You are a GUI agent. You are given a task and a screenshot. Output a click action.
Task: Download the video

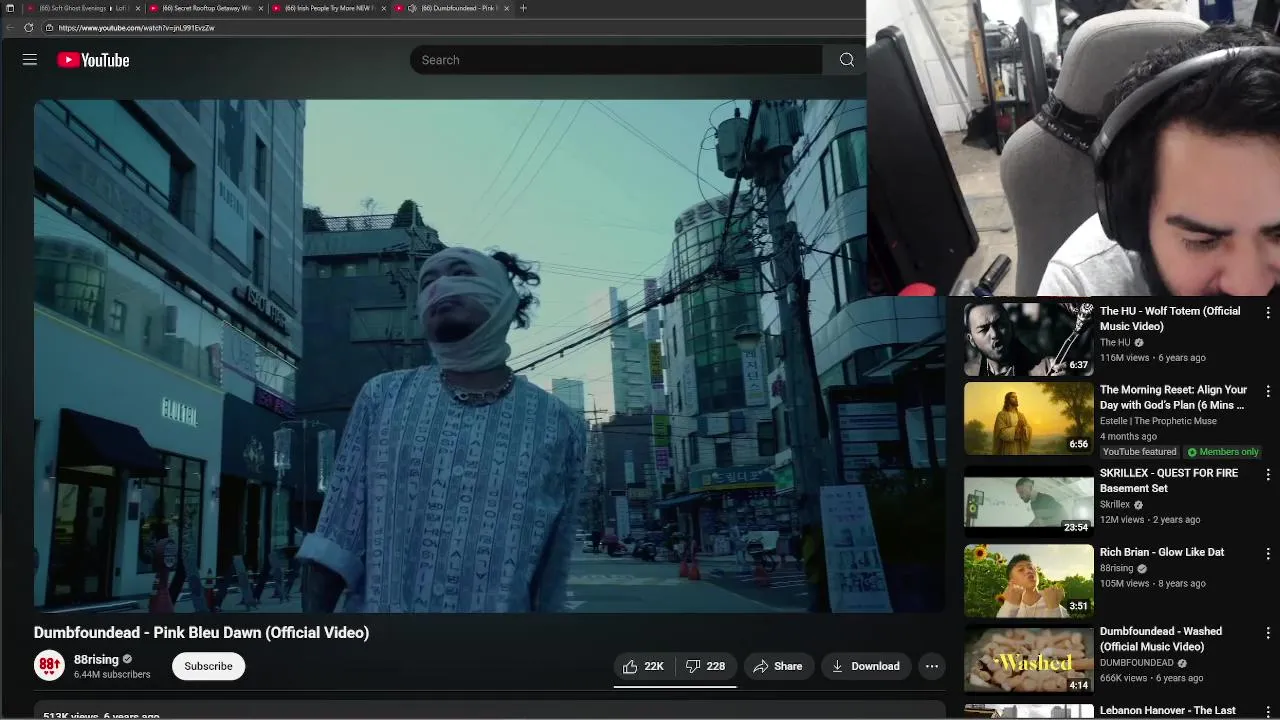coord(866,666)
